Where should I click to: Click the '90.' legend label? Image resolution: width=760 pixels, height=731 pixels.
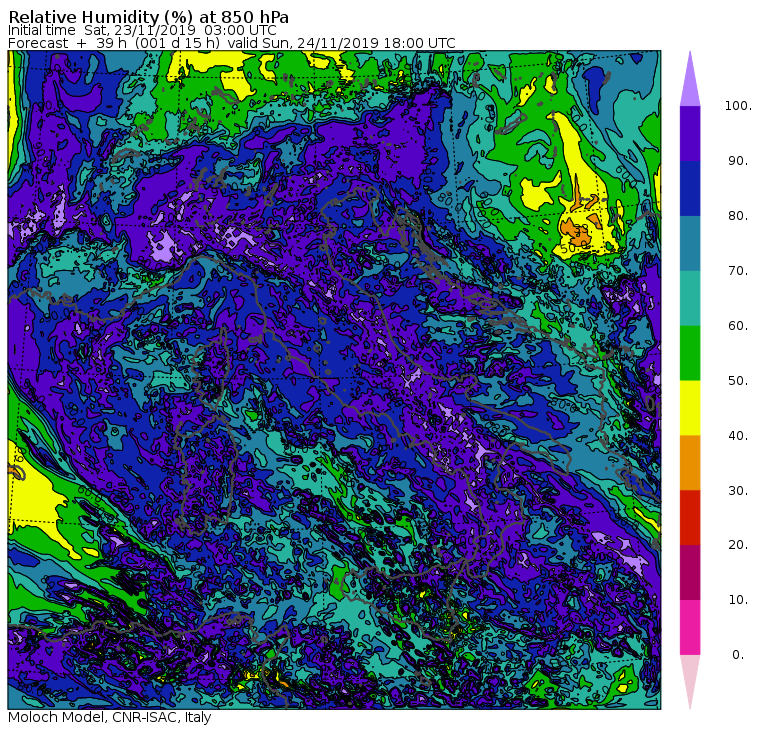738,161
